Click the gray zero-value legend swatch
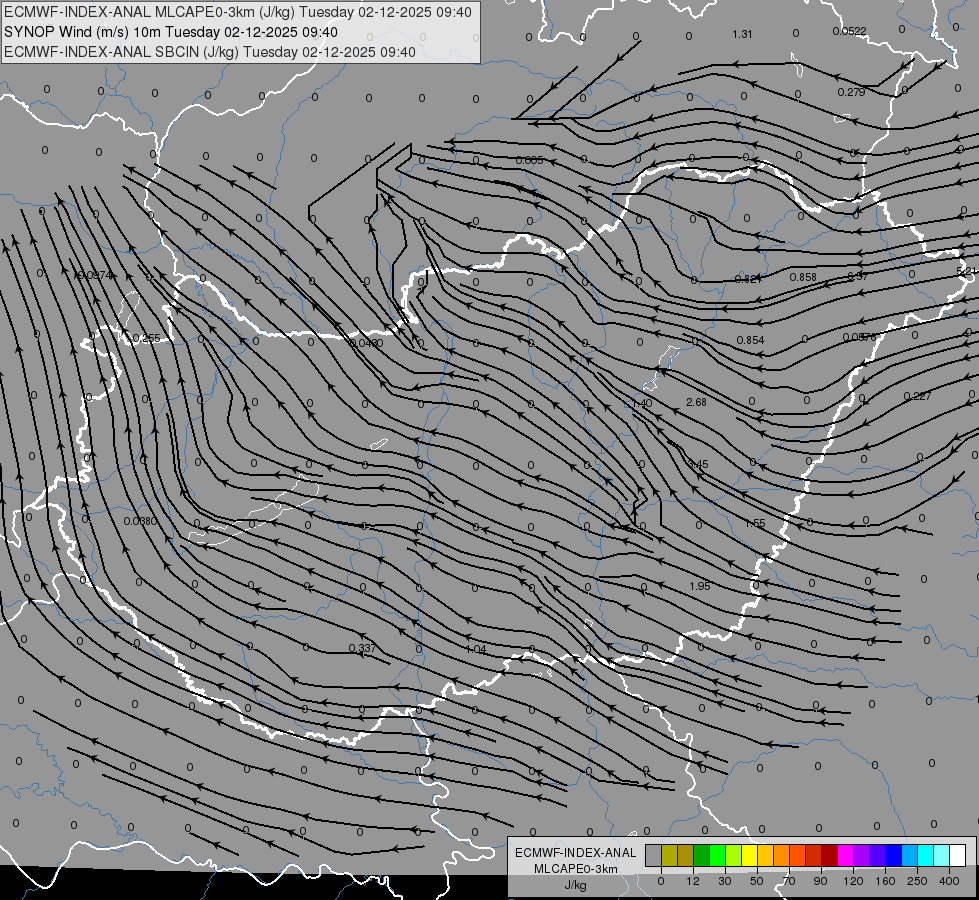 pyautogui.click(x=654, y=855)
